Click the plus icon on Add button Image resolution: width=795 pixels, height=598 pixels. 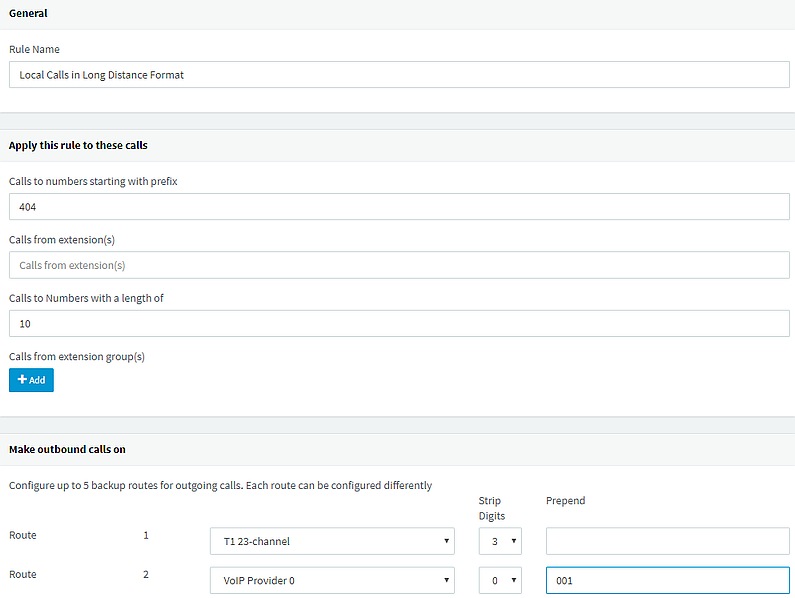pos(22,379)
